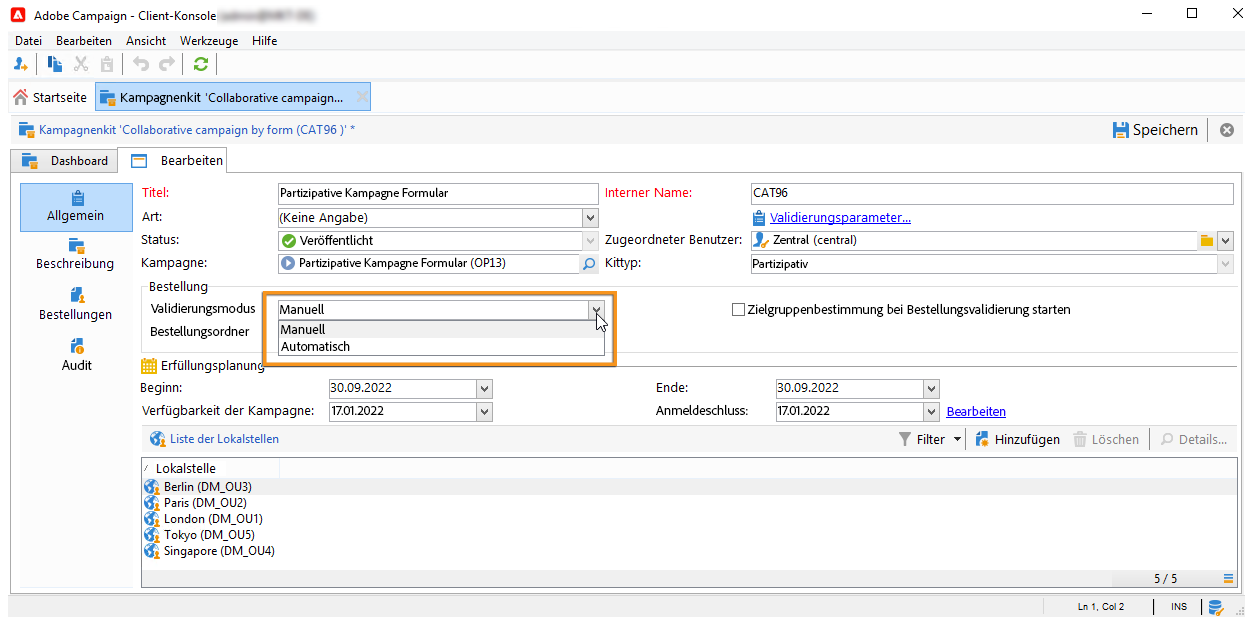The height and width of the screenshot is (624, 1253).
Task: Close the campaign kit editor panel
Action: click(x=1227, y=130)
